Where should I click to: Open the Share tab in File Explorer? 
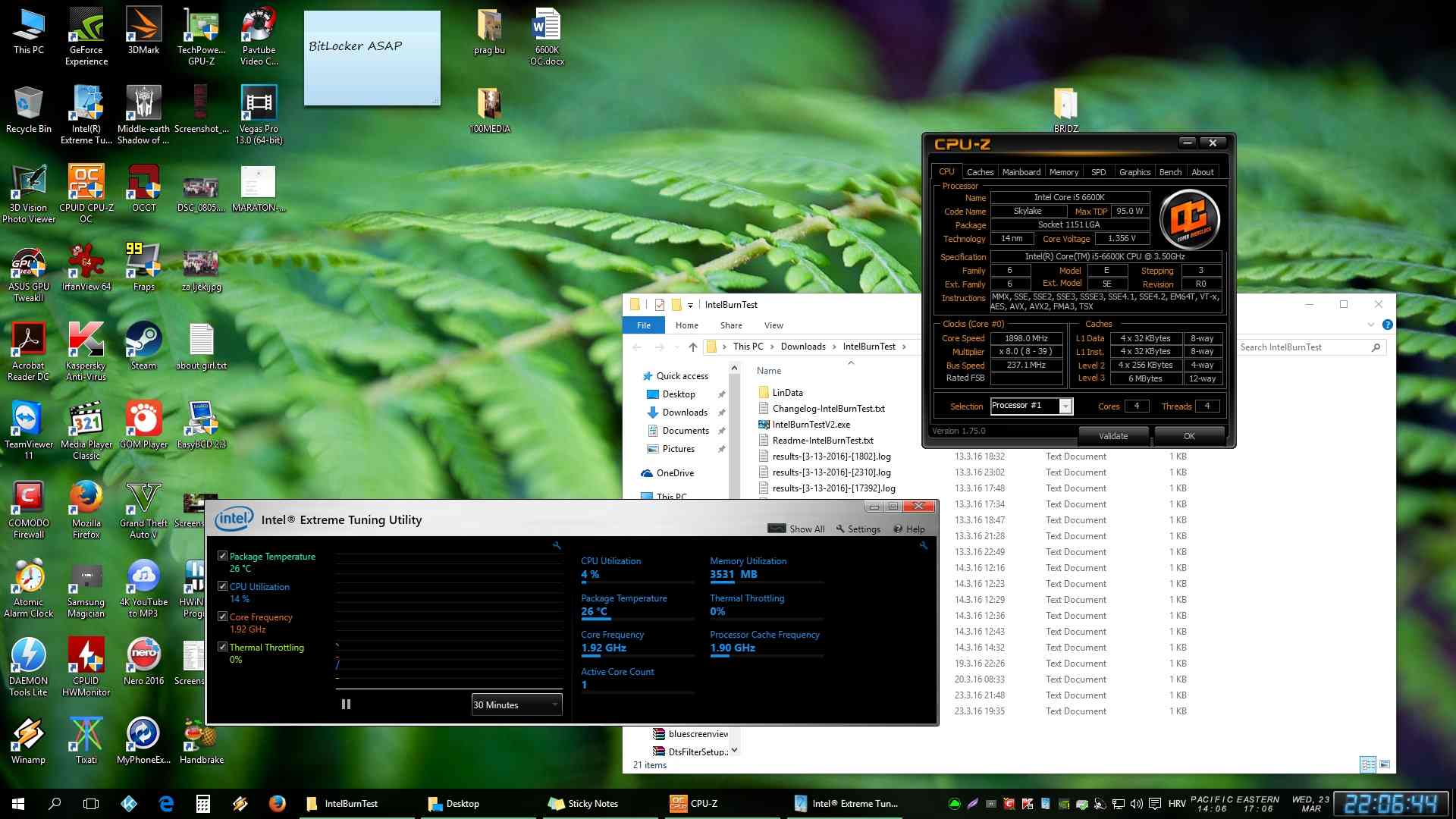click(730, 325)
